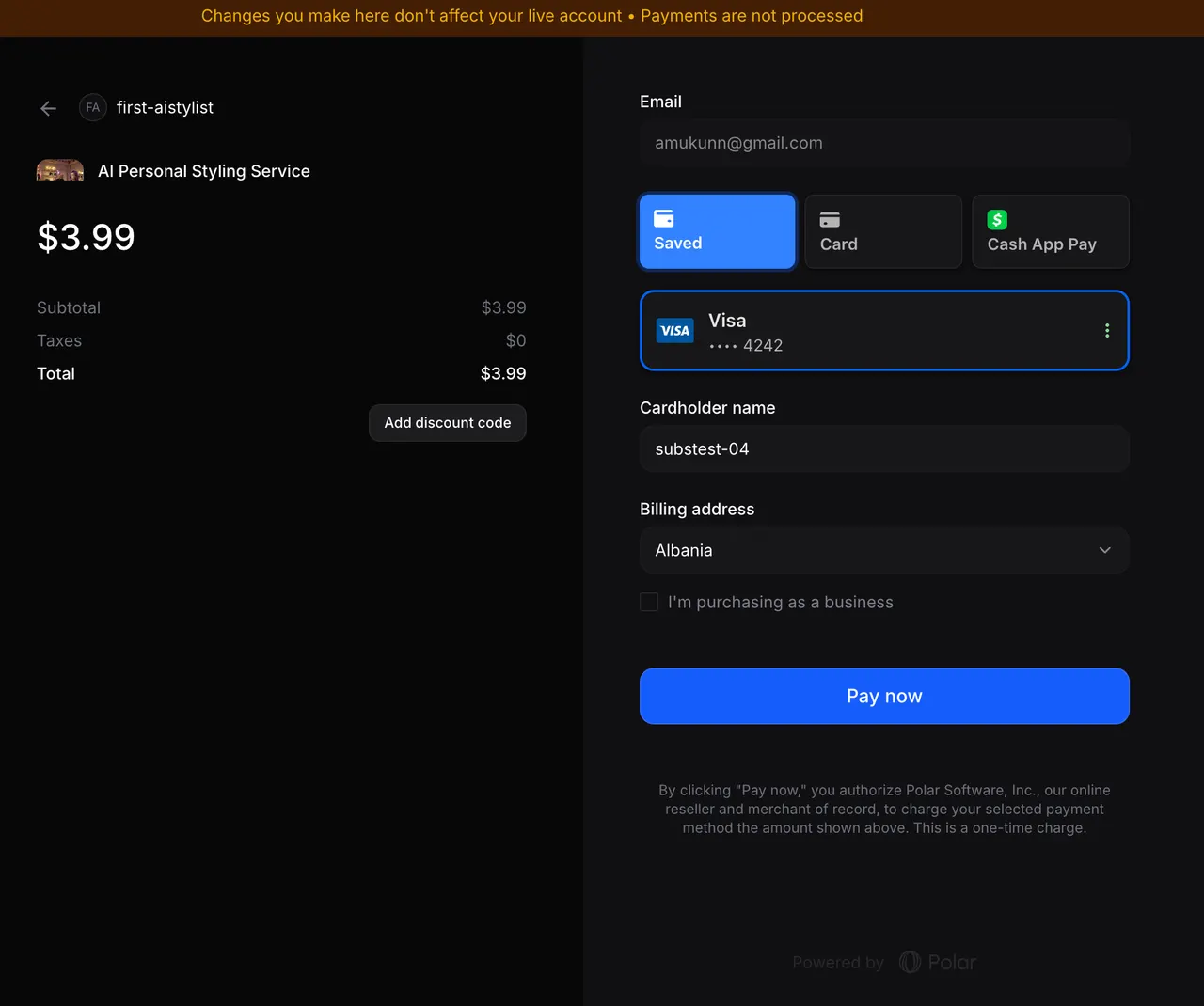The width and height of the screenshot is (1204, 1006).
Task: Switch to the Cash App Pay tab
Action: (1050, 232)
